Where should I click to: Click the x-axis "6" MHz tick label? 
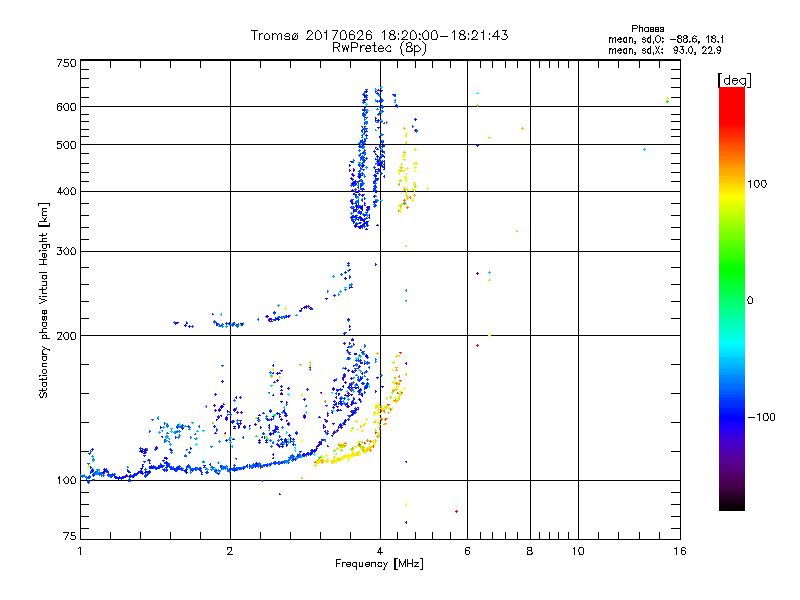pyautogui.click(x=467, y=551)
